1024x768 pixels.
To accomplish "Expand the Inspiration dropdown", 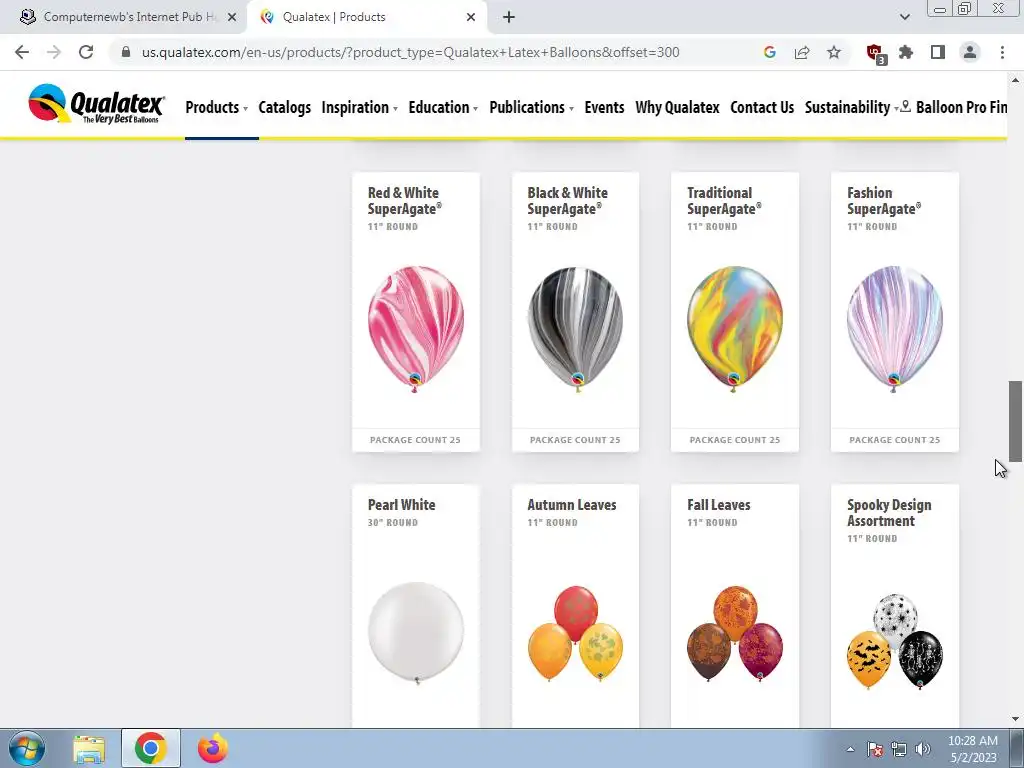I will (x=359, y=107).
